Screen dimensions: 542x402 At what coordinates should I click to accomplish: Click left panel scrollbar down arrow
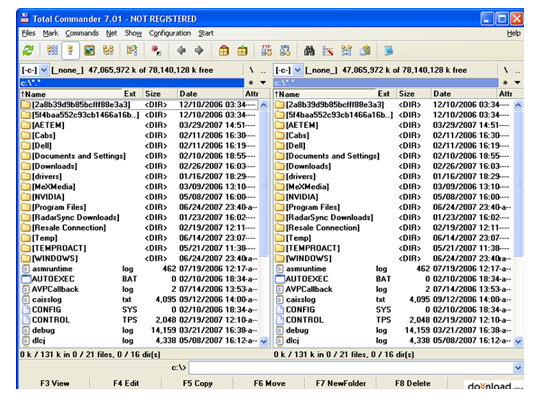tap(264, 342)
